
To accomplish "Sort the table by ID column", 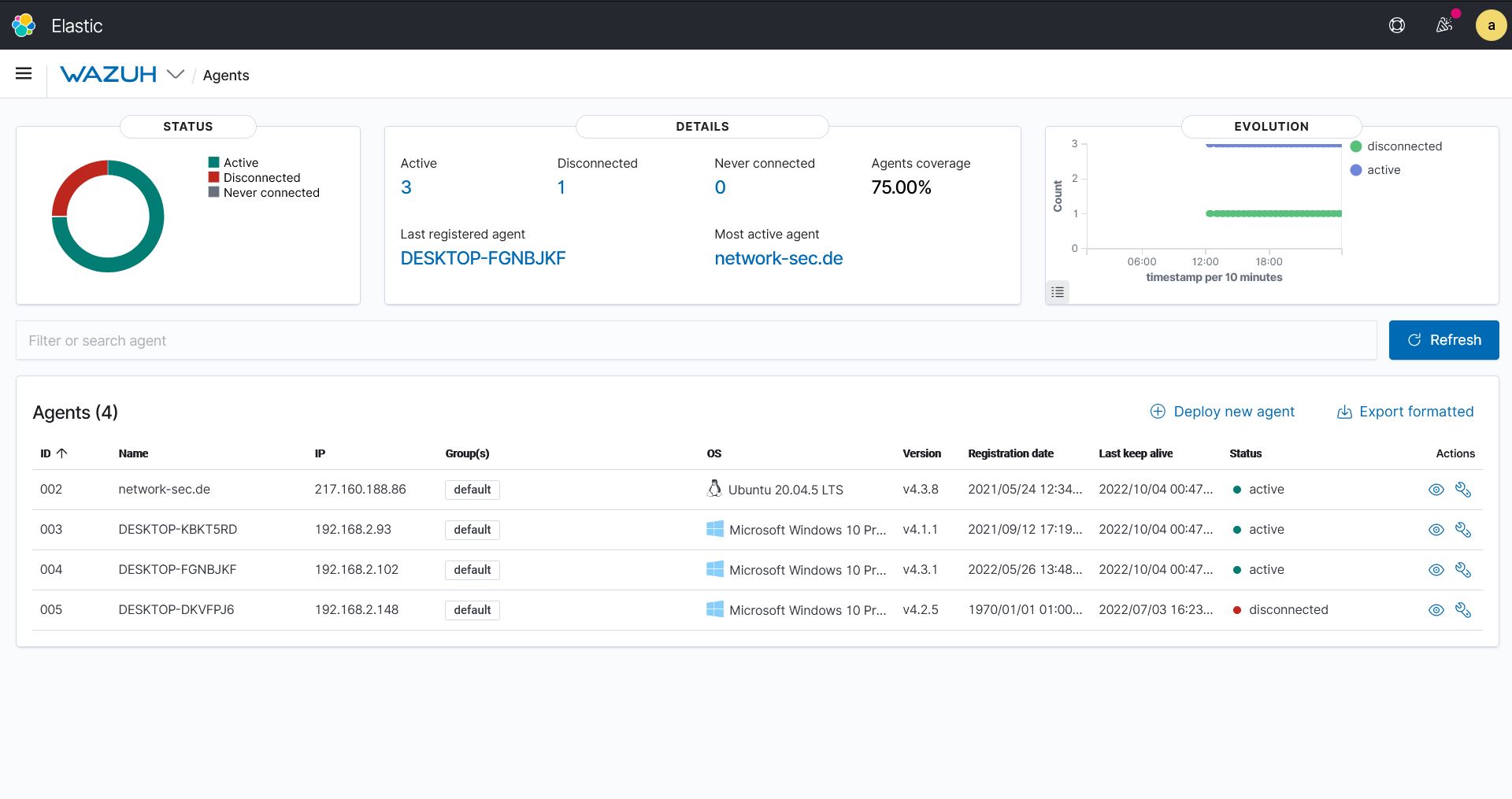I will point(54,453).
